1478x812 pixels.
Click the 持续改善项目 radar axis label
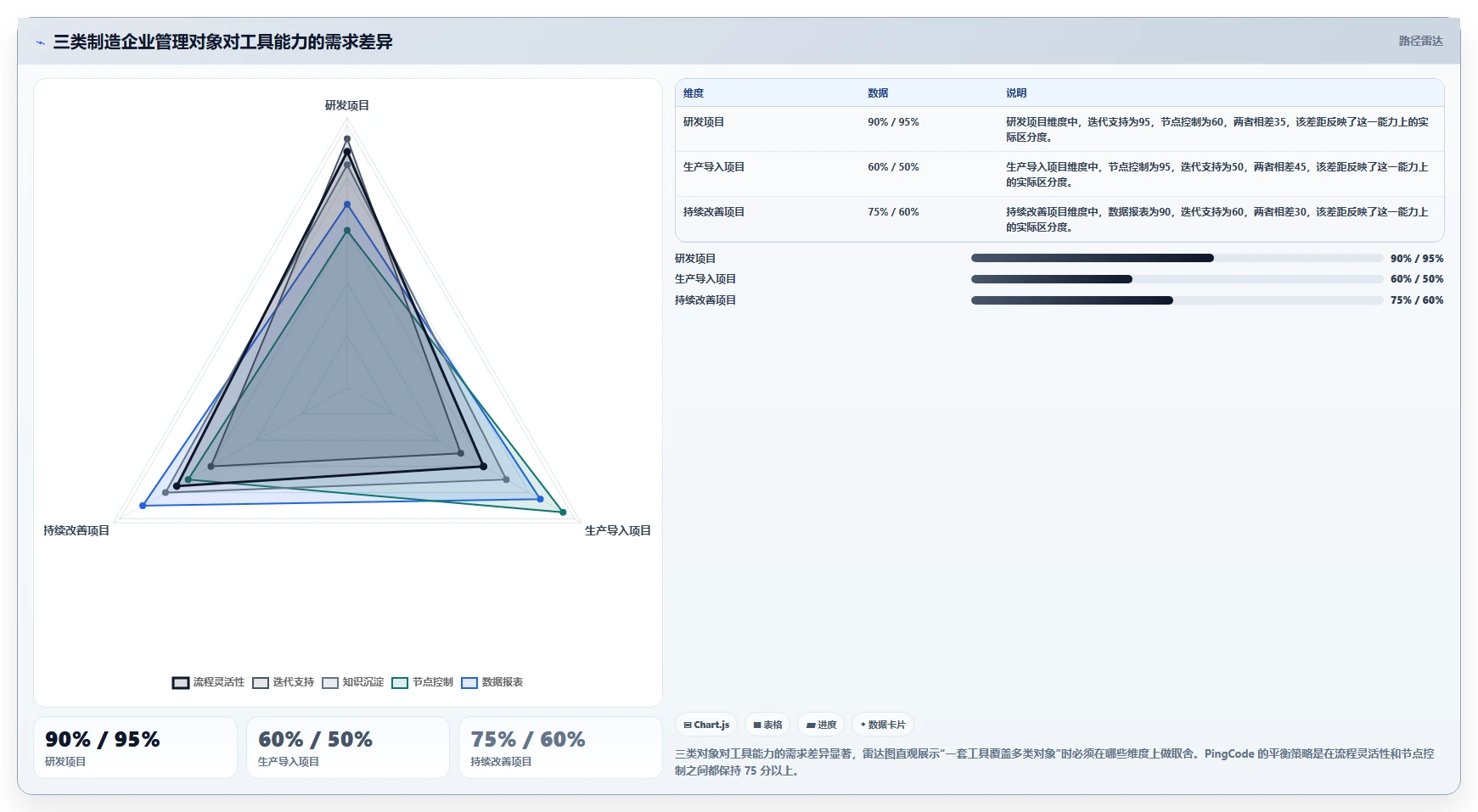pyautogui.click(x=76, y=530)
